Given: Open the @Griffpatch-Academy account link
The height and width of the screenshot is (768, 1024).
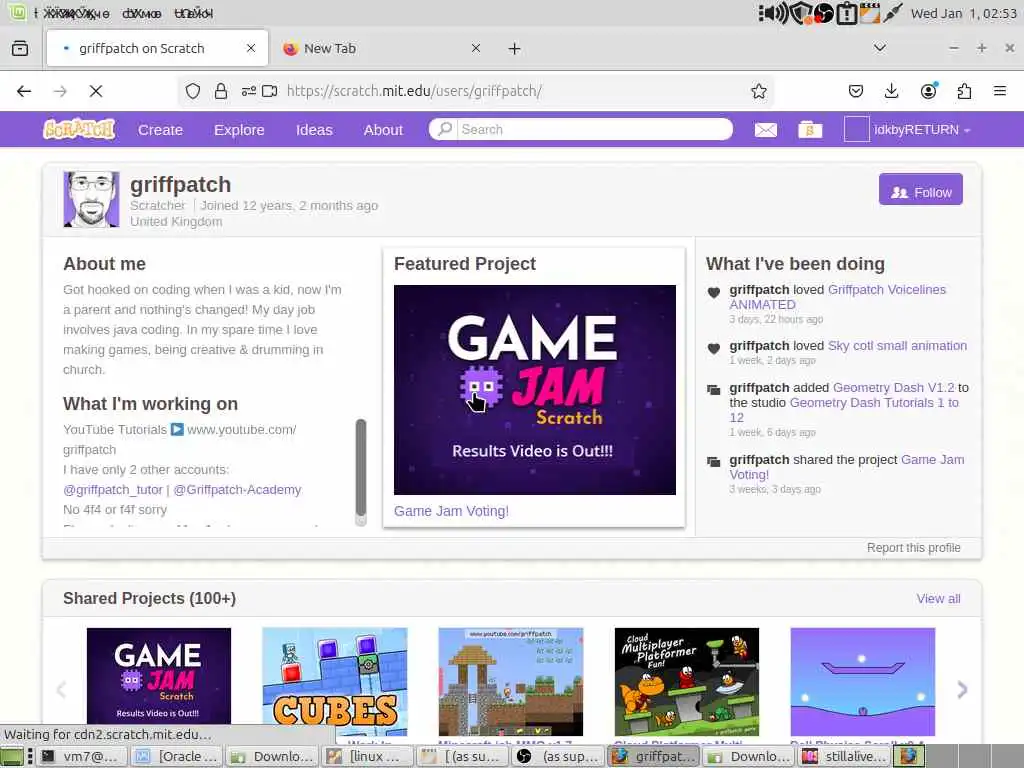Looking at the screenshot, I should [x=237, y=489].
